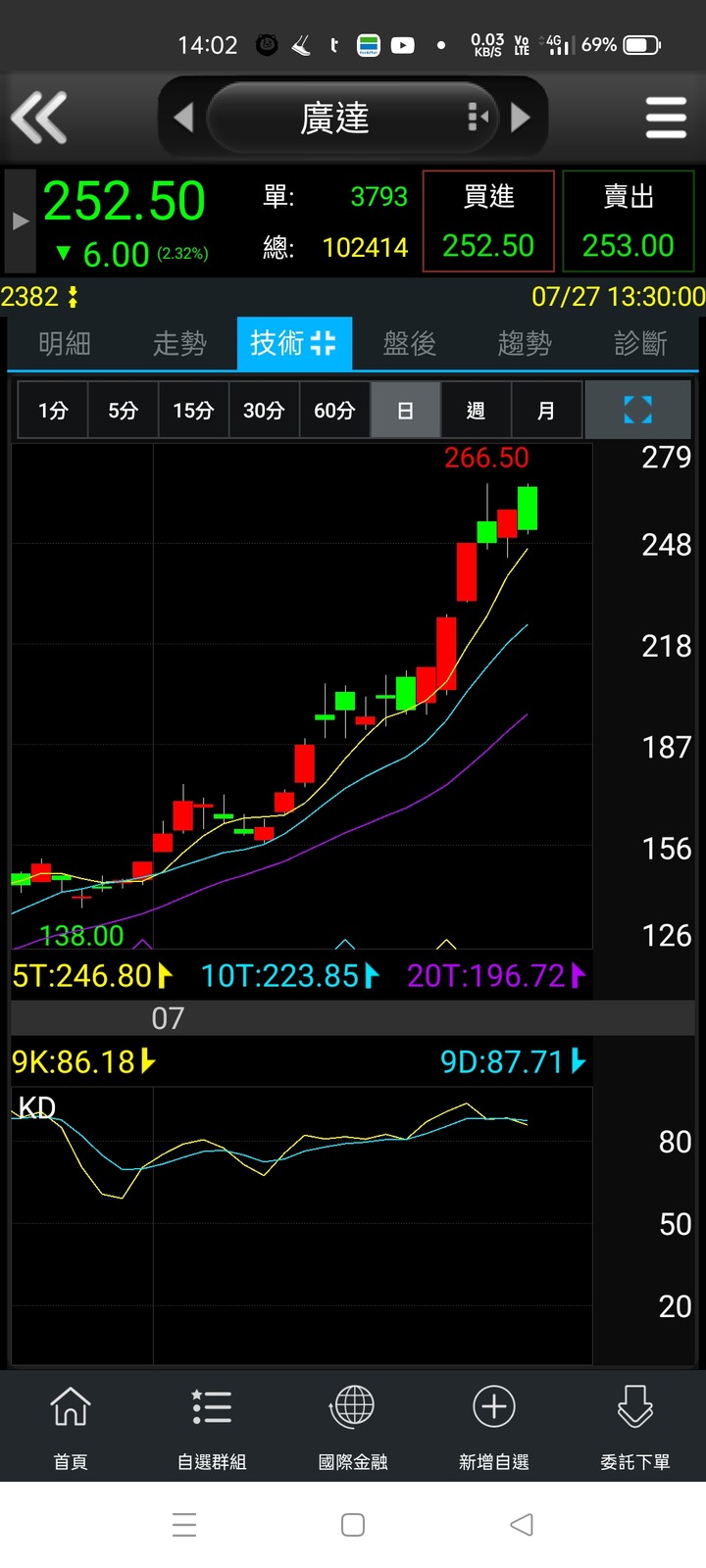Switch to the 趨勢 tab

(525, 343)
